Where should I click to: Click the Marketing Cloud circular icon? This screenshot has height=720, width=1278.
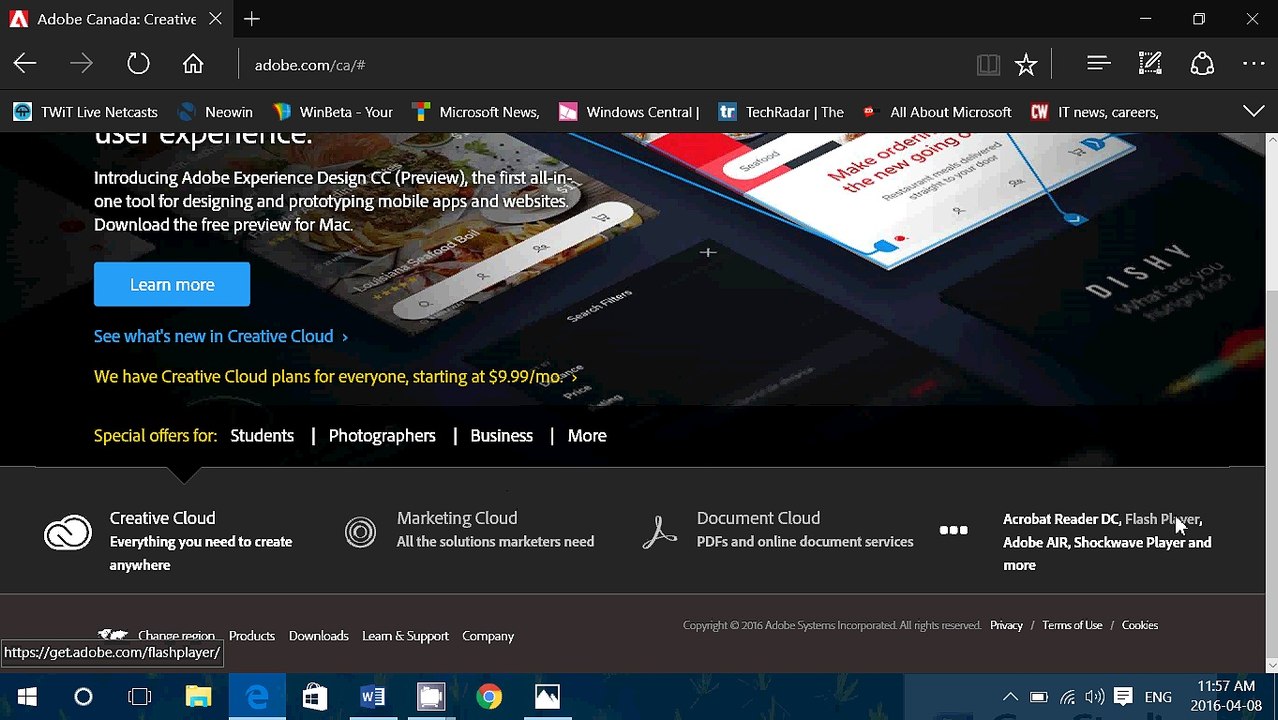coord(360,532)
